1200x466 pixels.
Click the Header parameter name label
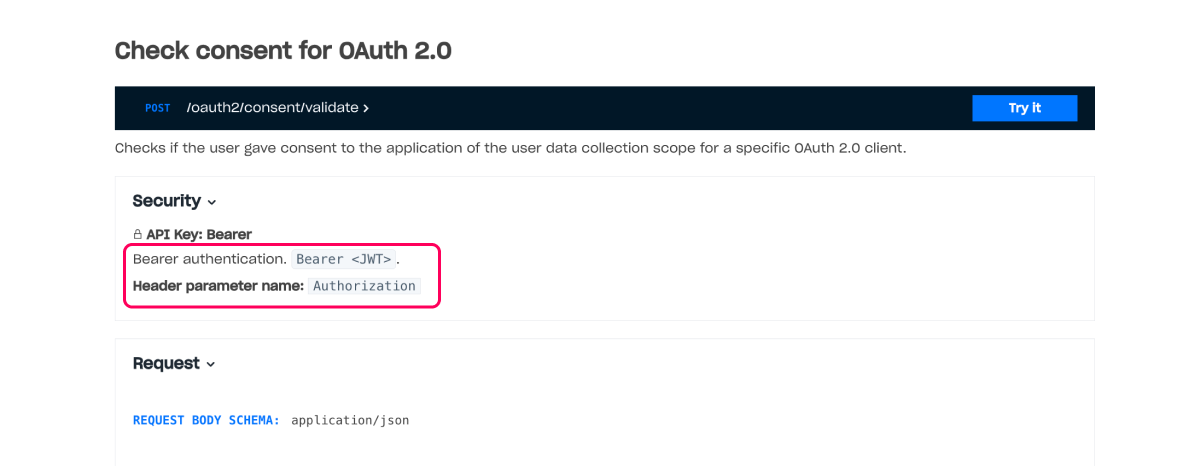217,285
